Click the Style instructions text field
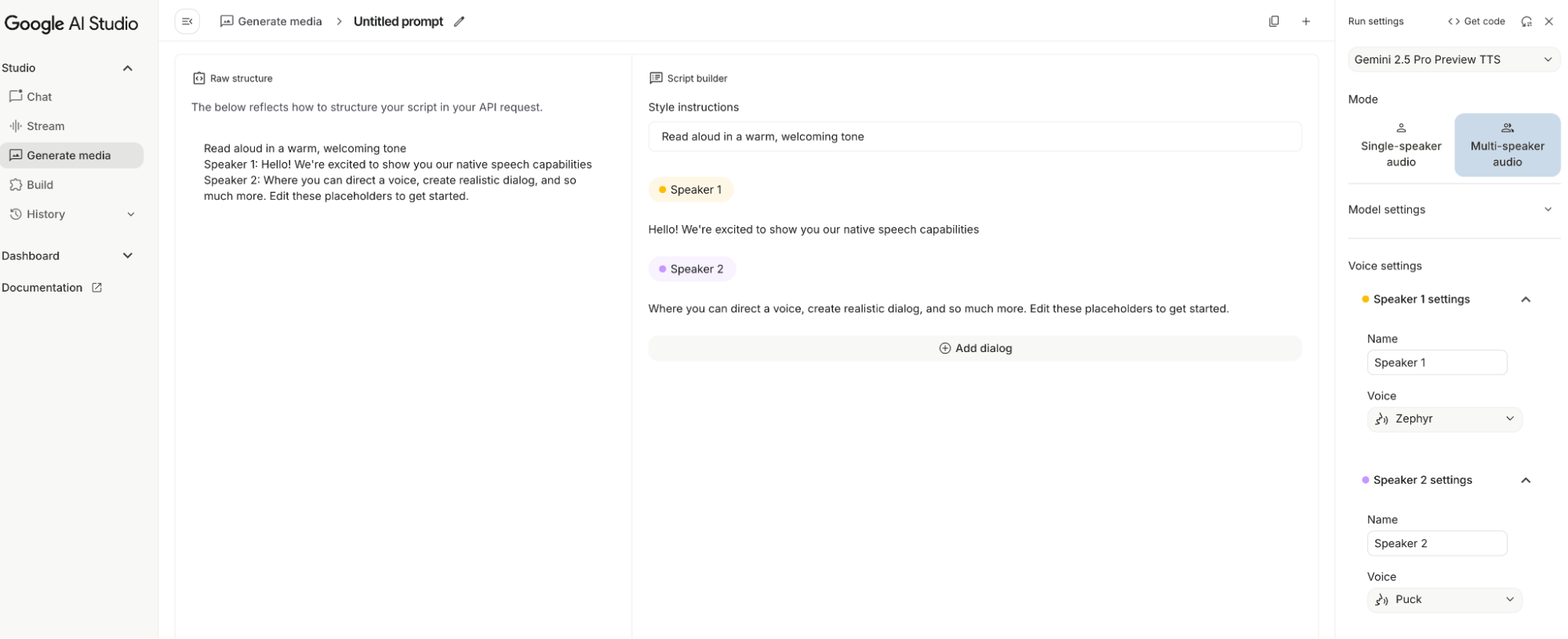 [975, 136]
